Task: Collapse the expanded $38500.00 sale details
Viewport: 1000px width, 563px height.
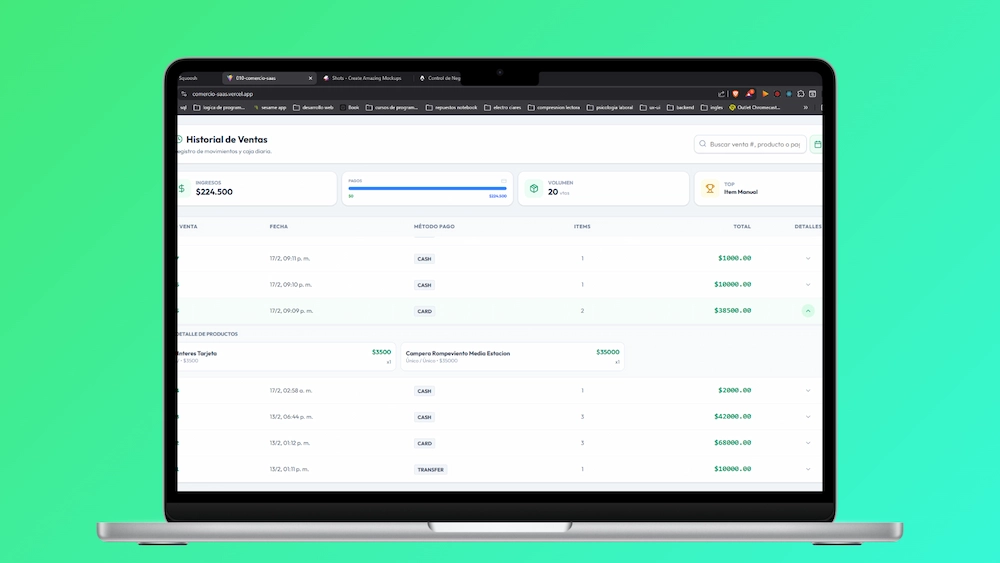Action: 808,311
